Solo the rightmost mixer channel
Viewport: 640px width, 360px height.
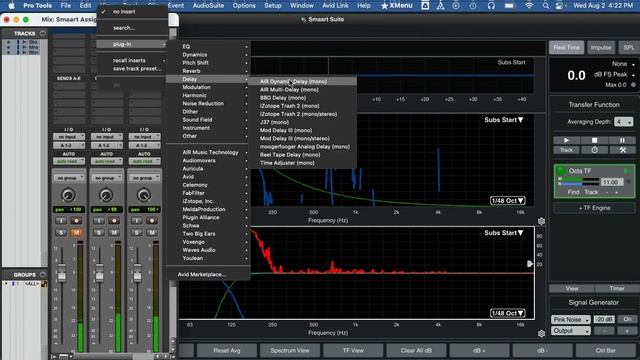coord(137,233)
